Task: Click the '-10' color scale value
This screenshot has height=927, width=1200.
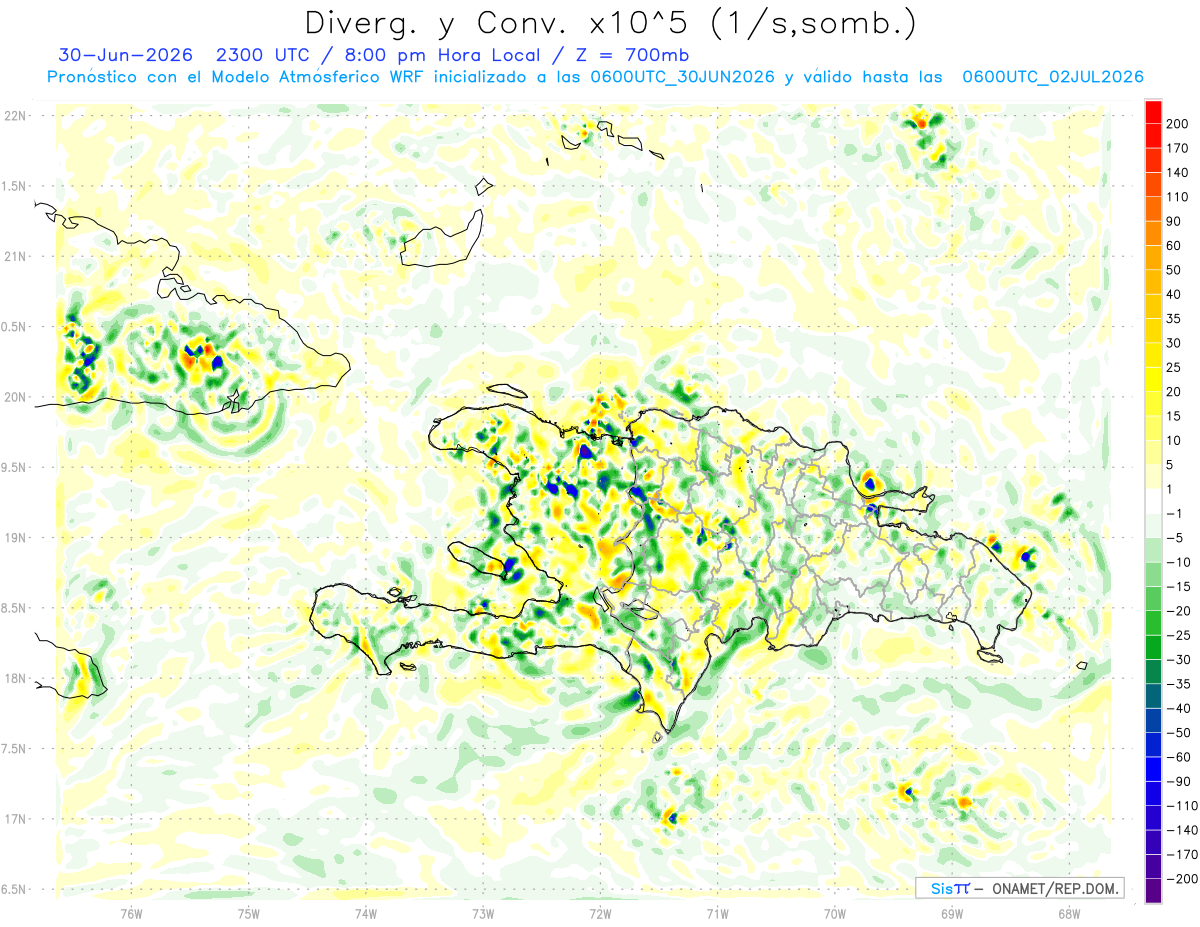Action: coord(1178,562)
